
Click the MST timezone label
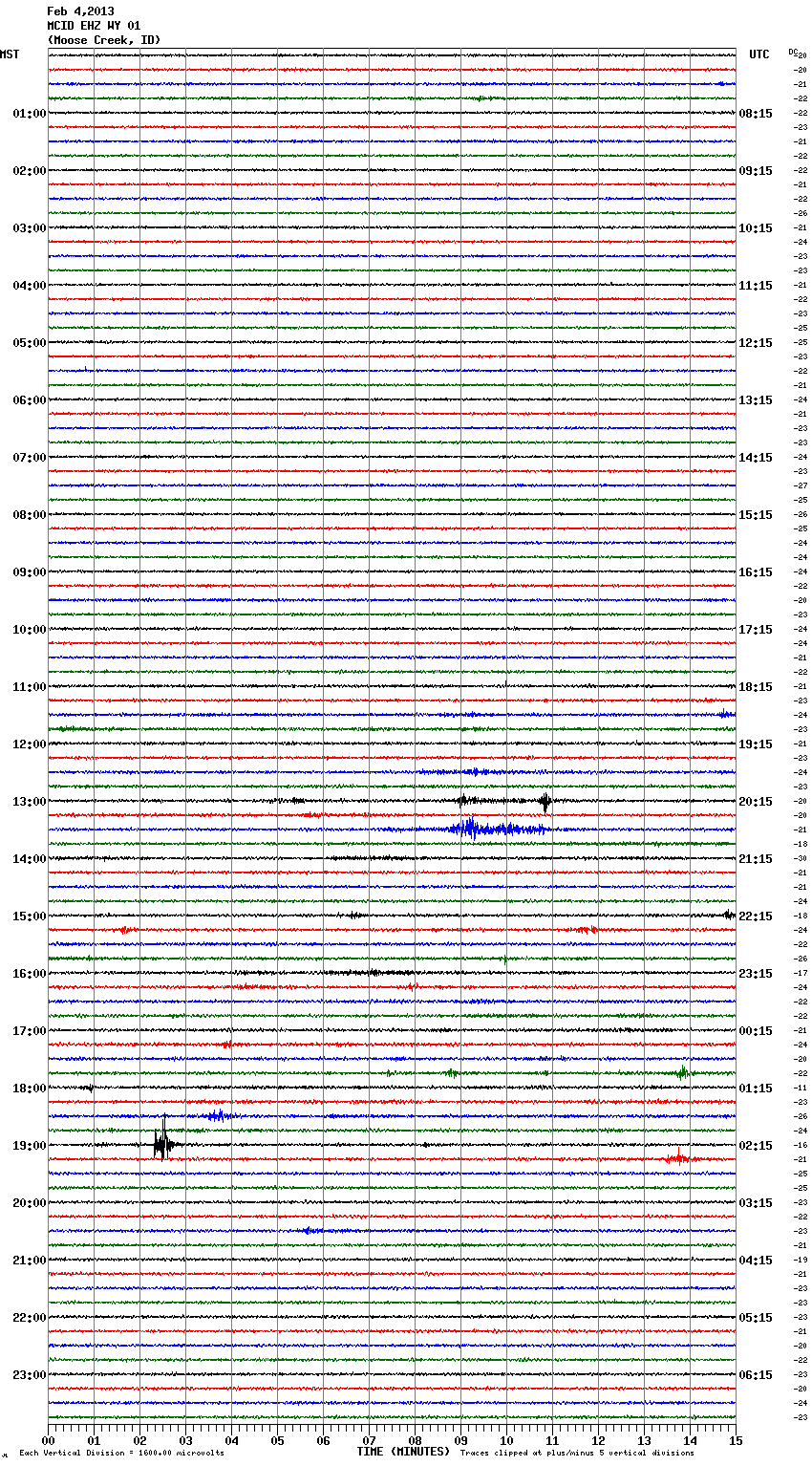click(x=10, y=54)
